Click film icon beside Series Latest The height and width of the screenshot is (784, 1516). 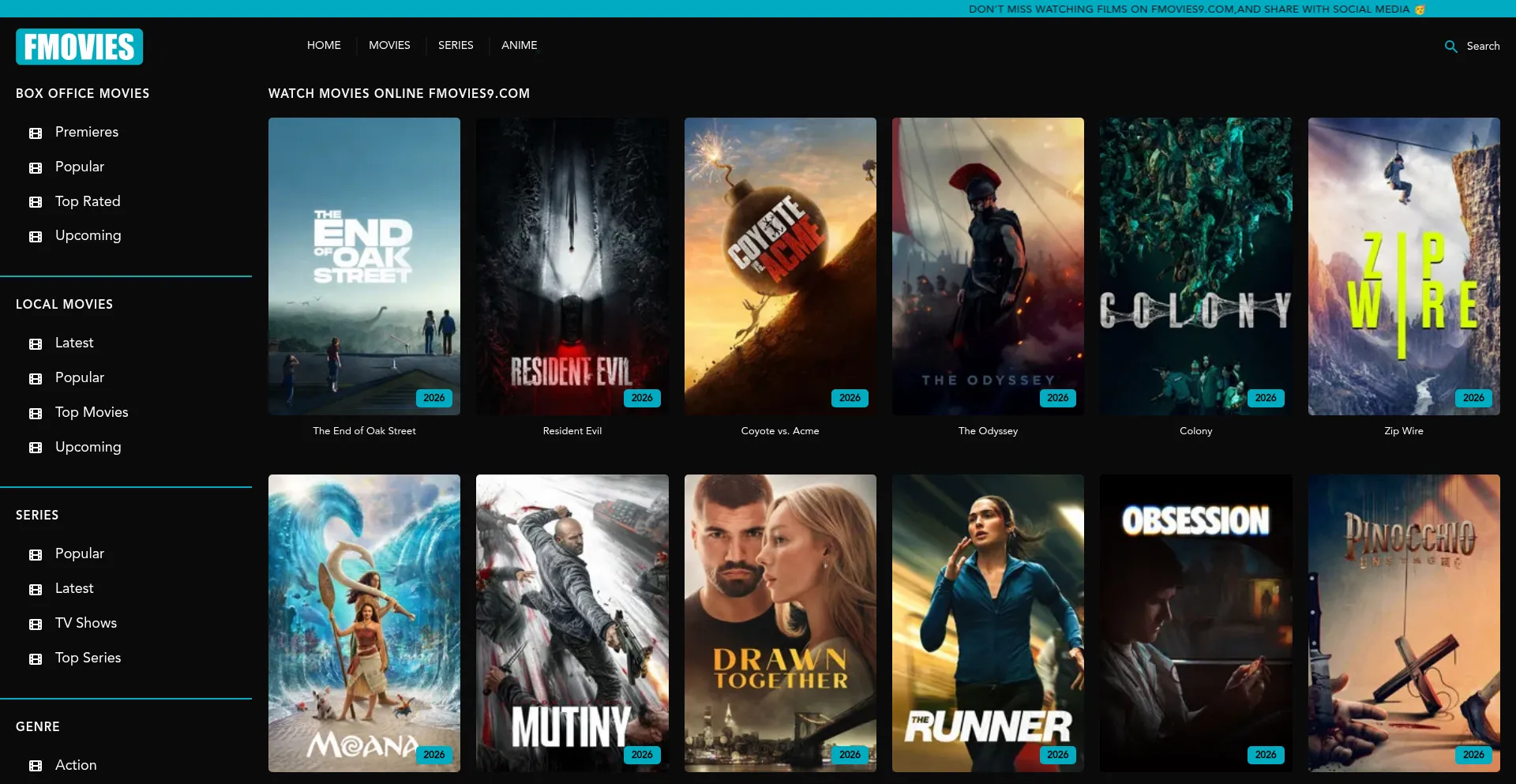36,590
